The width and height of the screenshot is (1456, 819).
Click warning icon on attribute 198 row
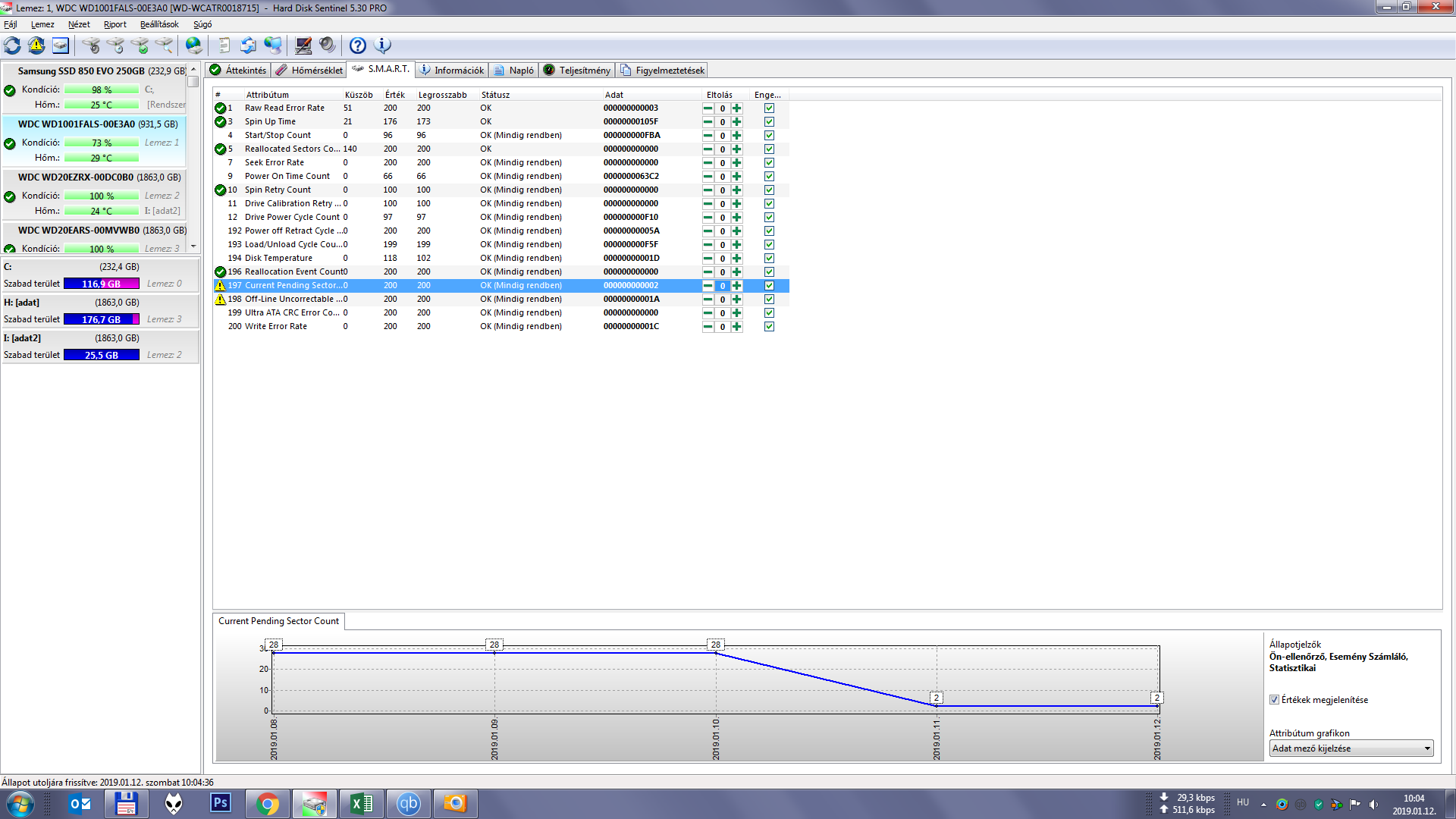point(220,299)
